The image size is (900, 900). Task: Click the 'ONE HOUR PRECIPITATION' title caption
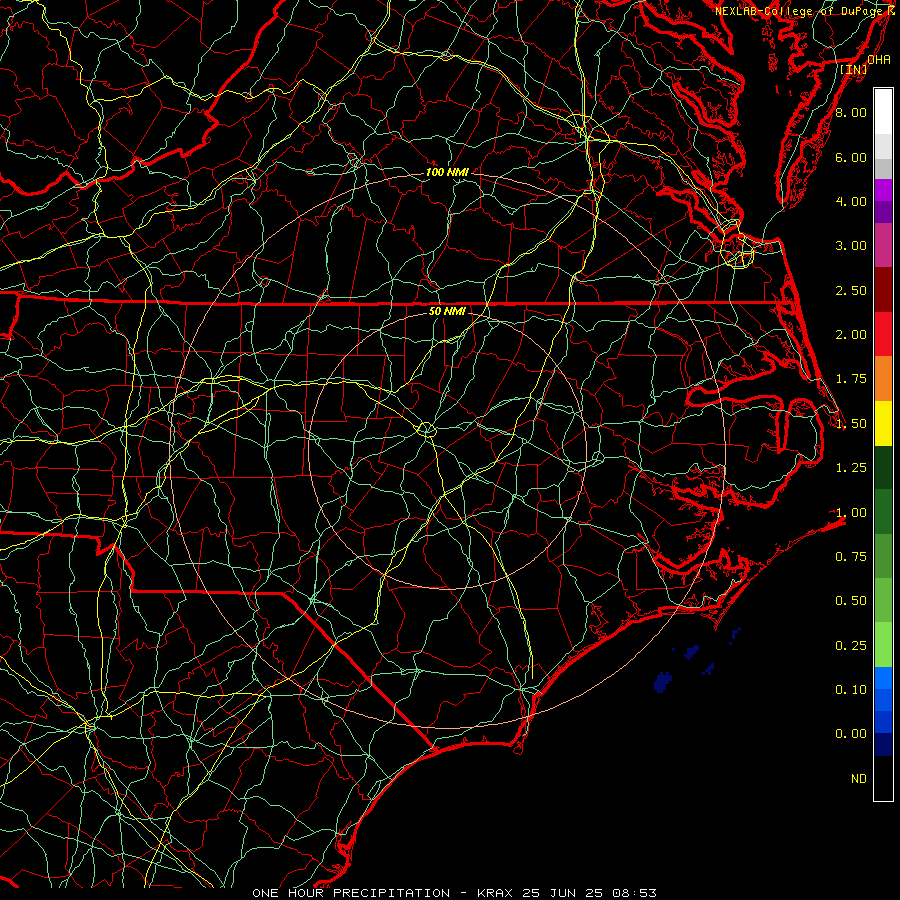[351, 893]
